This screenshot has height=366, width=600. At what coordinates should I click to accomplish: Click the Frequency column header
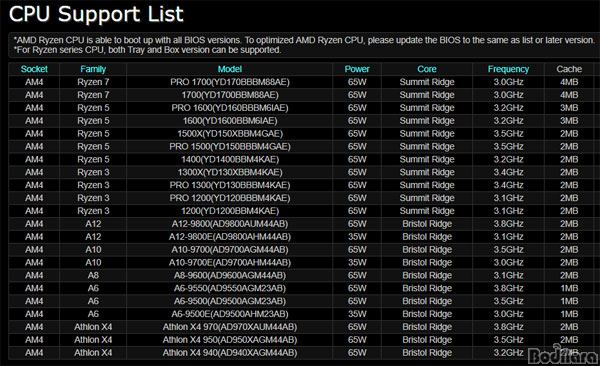coord(508,69)
